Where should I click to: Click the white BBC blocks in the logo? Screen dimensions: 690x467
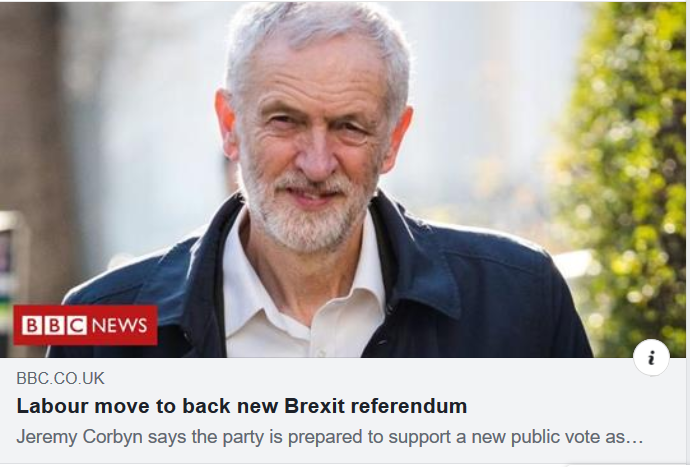coord(54,325)
